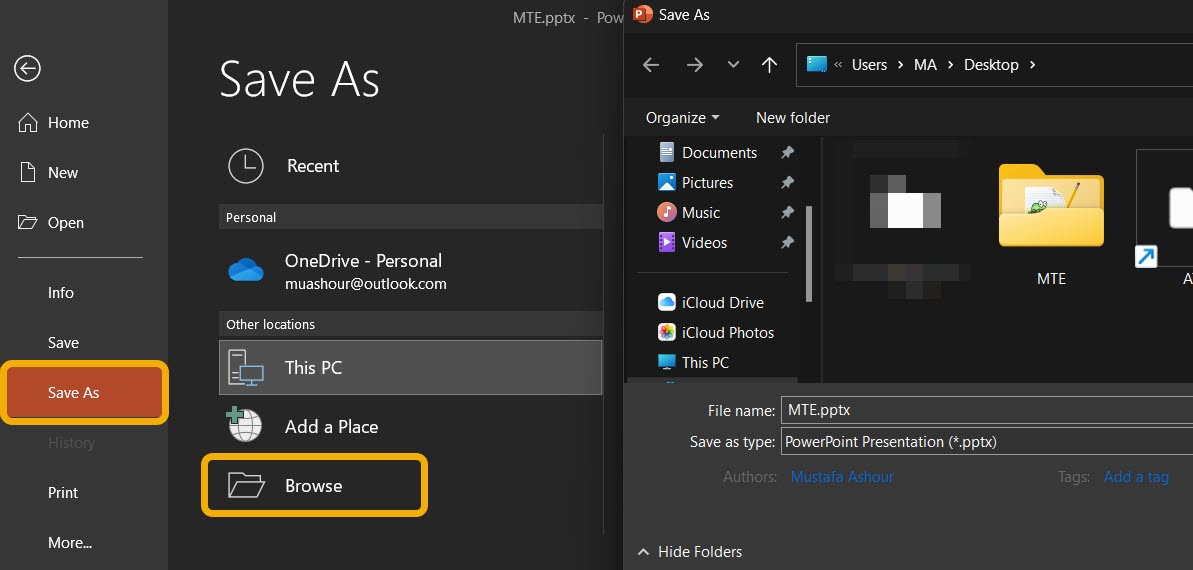Open Videos in the navigation pane

705,243
